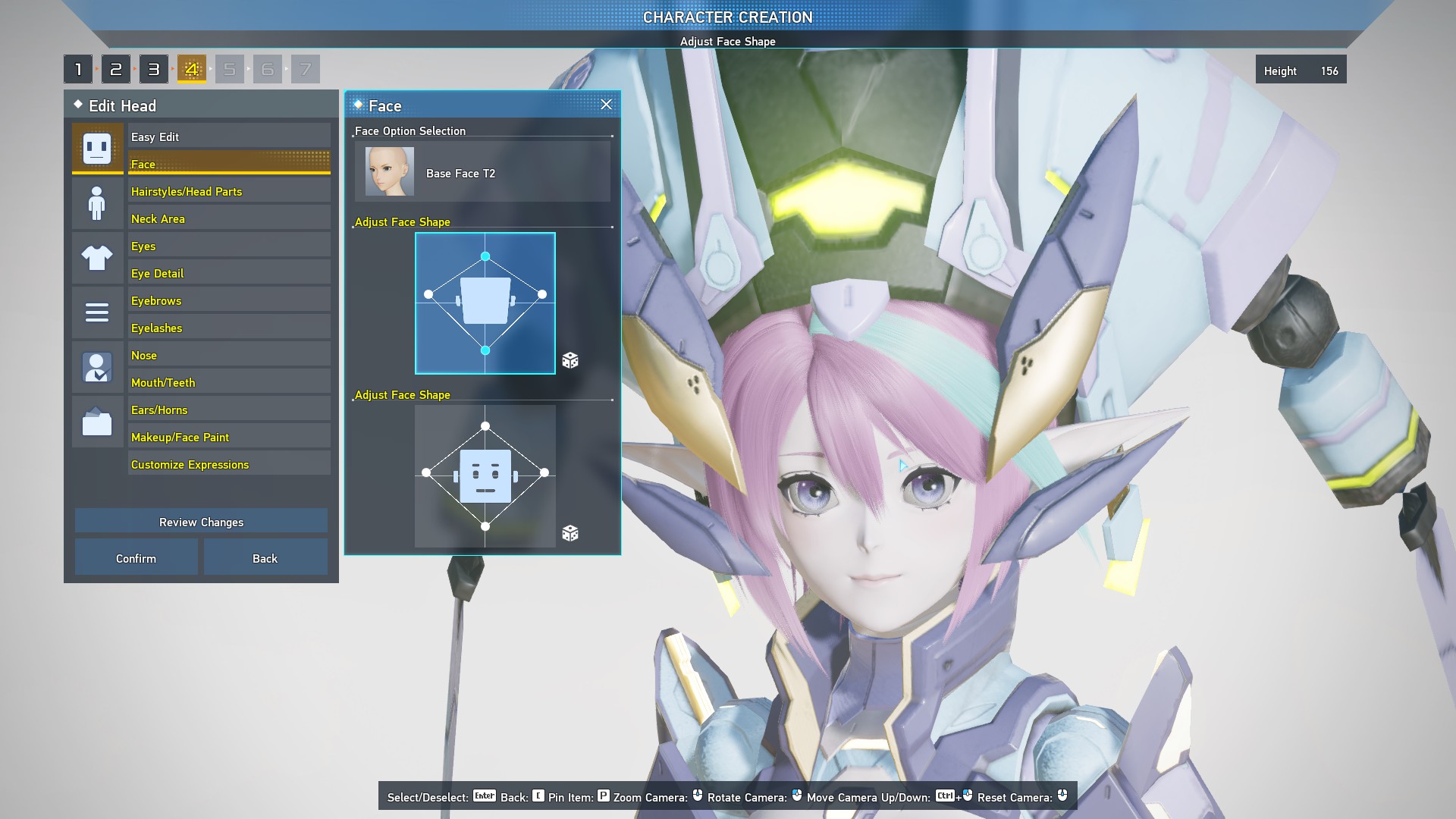Click the body silhouette icon in sidebar
The width and height of the screenshot is (1456, 819).
coord(97,203)
